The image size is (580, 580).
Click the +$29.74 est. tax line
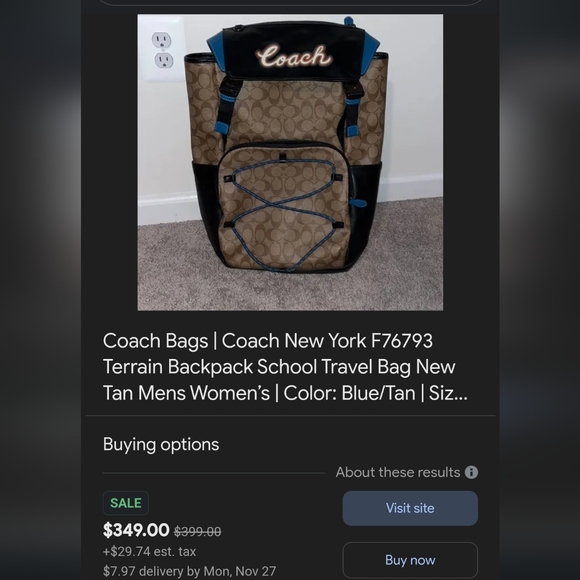[149, 552]
